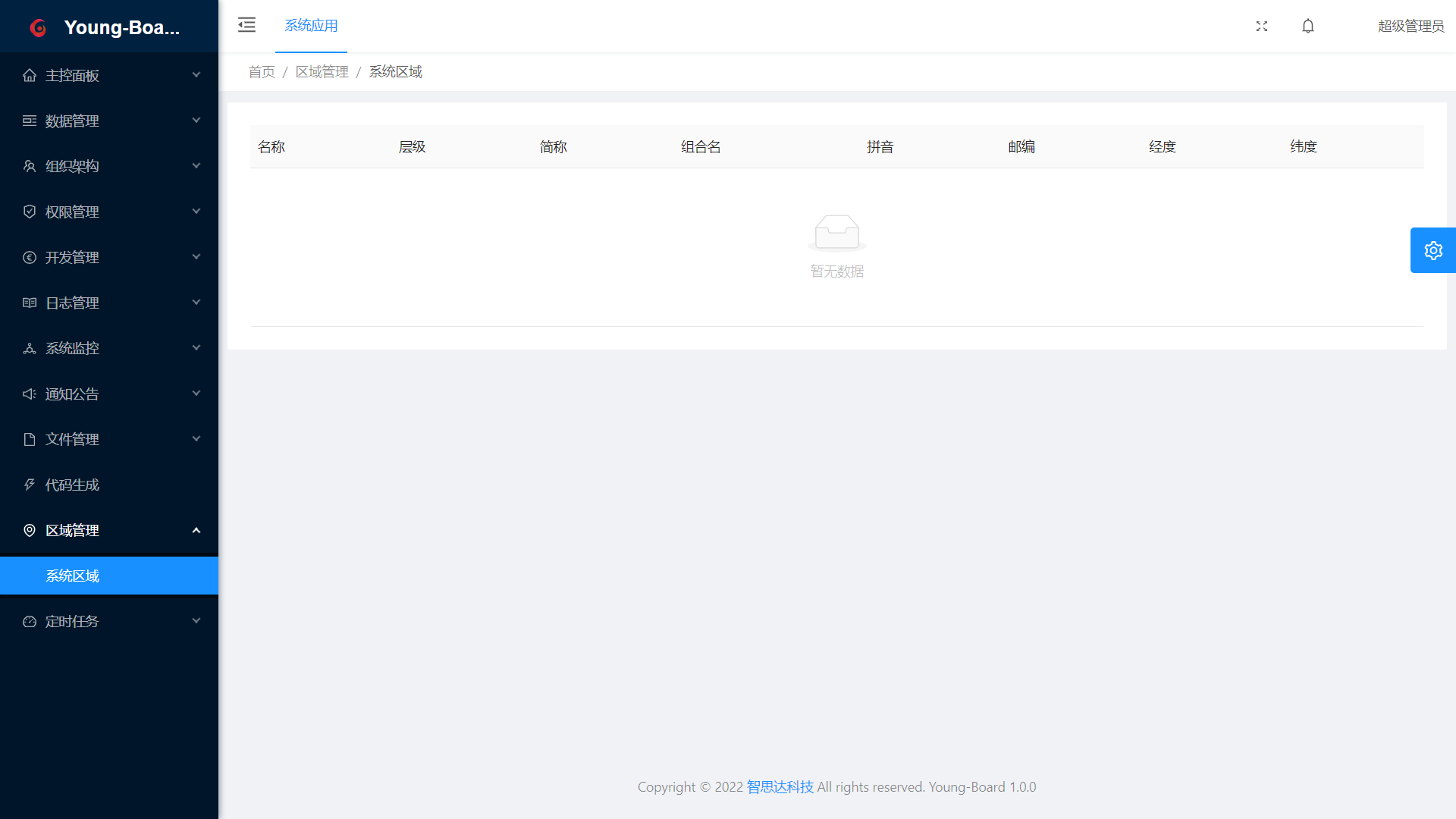Click the 主控面板 home icon

30,75
